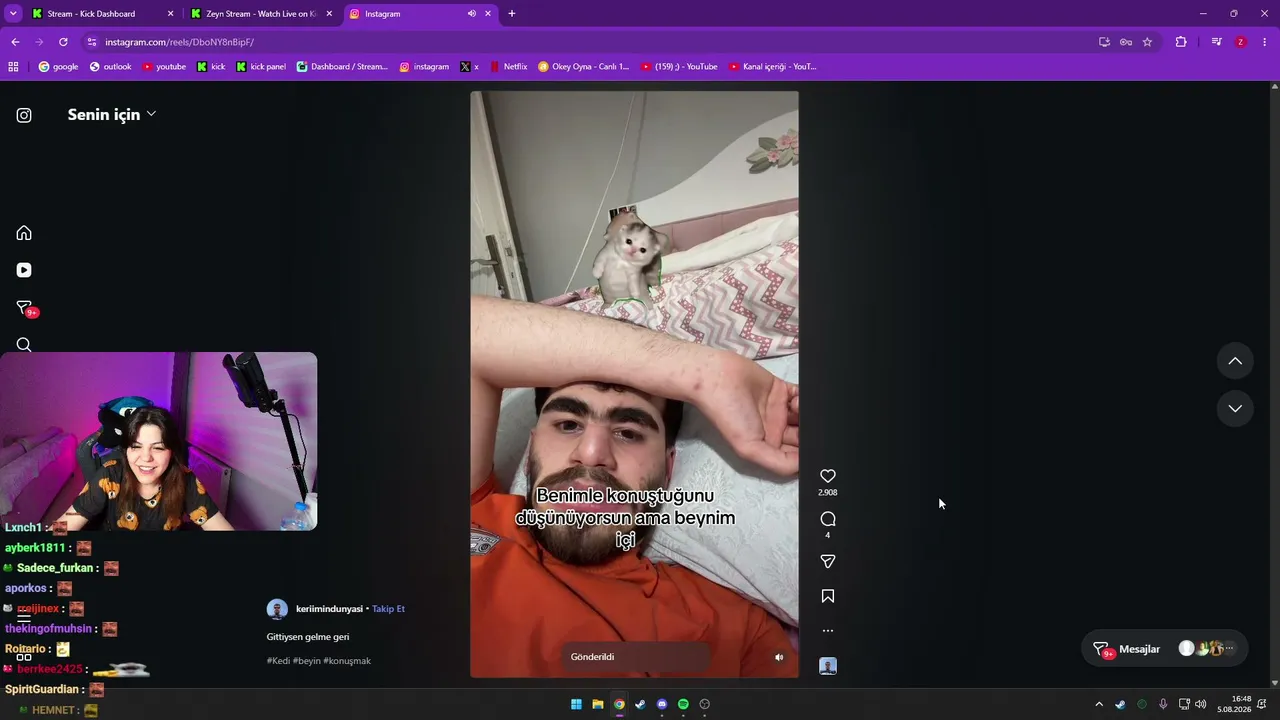Viewport: 1280px width, 720px height.
Task: Switch to the "Zeyn Stream" Kick tab
Action: [x=262, y=14]
